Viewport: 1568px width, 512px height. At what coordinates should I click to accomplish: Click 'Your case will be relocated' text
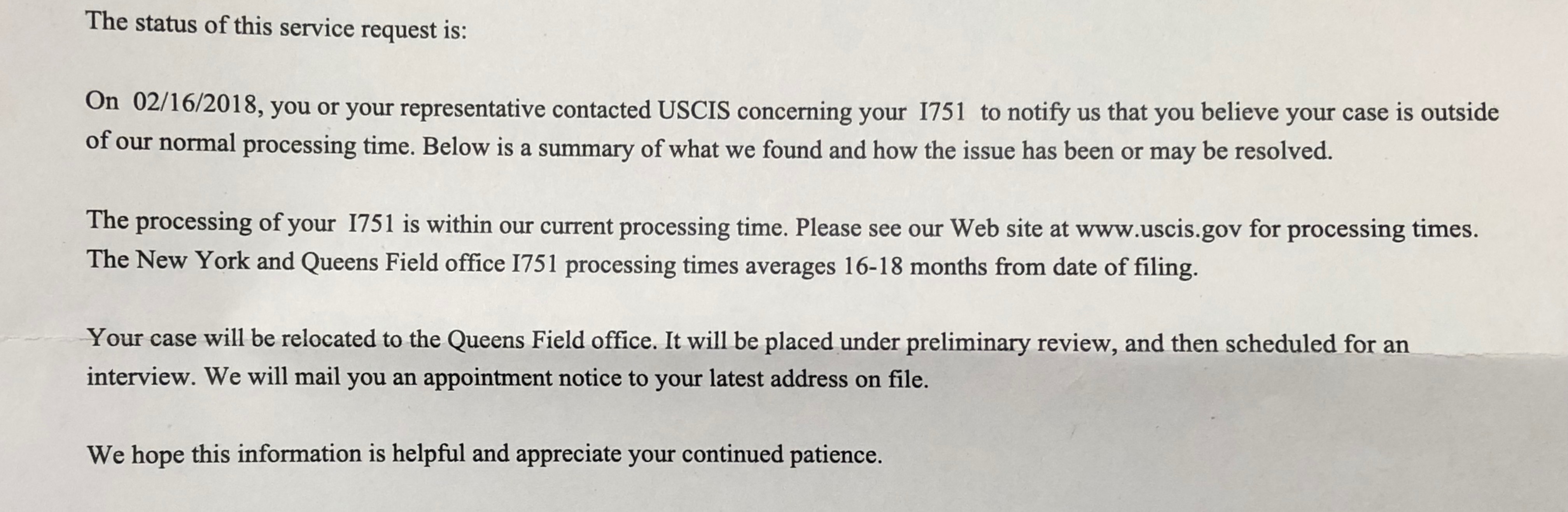click(231, 338)
